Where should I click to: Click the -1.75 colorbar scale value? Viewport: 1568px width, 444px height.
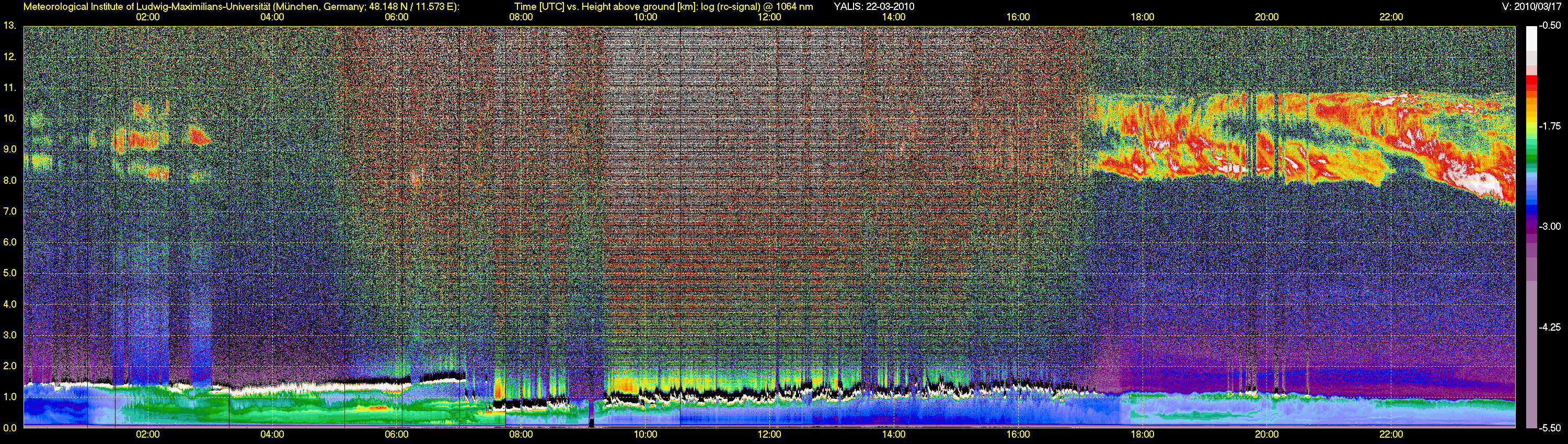point(1550,126)
